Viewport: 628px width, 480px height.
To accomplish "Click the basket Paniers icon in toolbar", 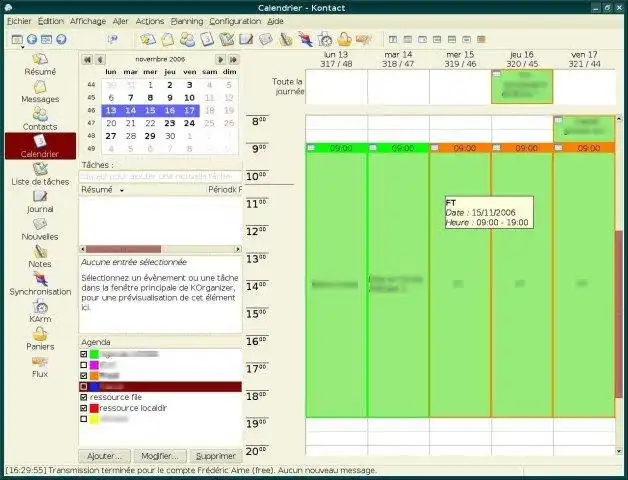I will 344,39.
